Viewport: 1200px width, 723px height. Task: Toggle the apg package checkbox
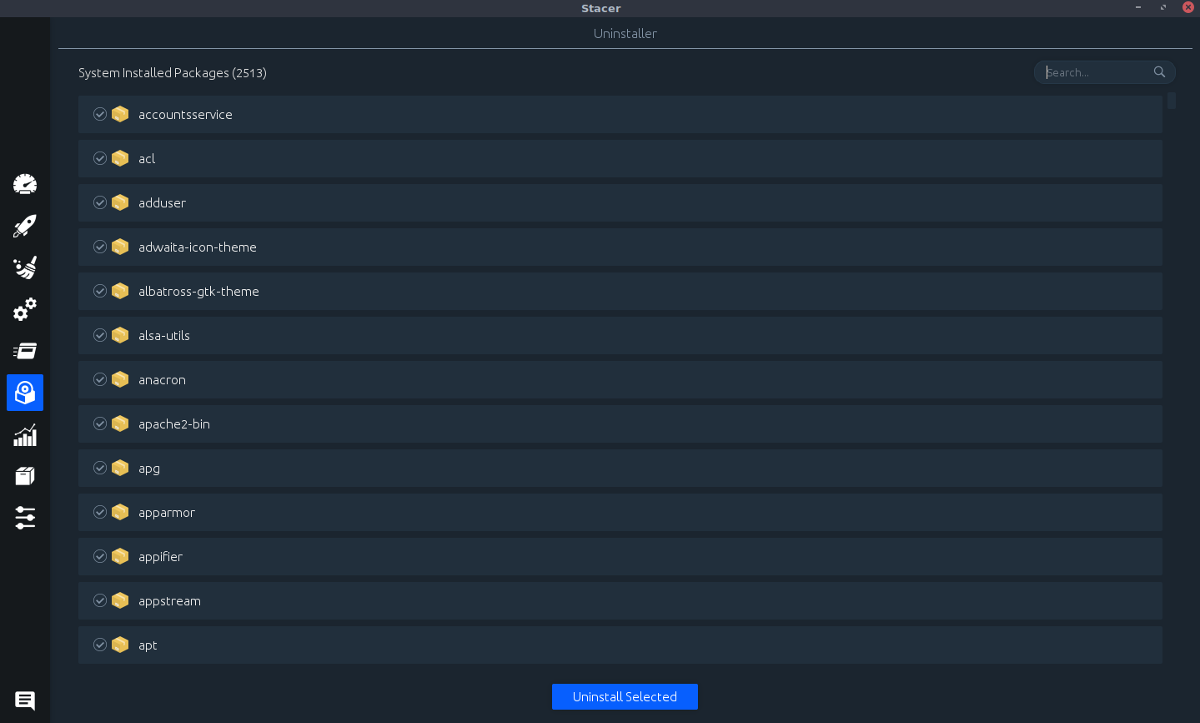pos(100,467)
